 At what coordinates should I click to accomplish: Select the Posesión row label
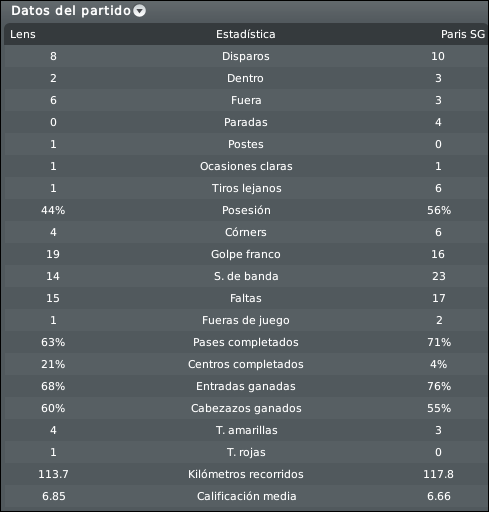click(x=246, y=210)
